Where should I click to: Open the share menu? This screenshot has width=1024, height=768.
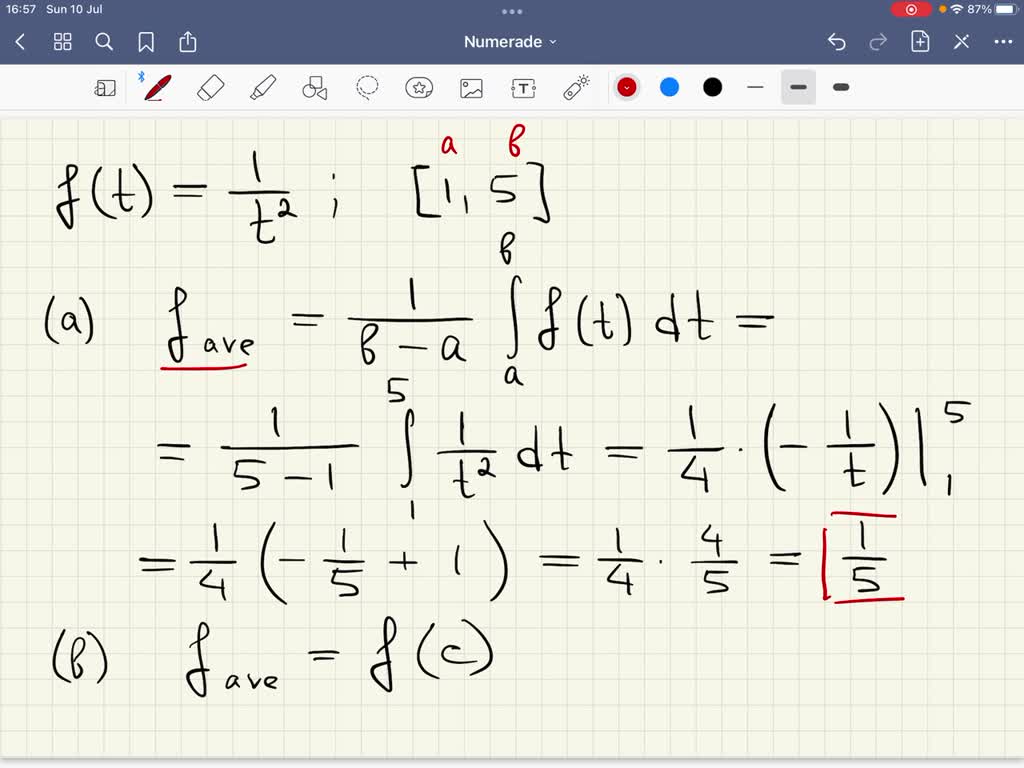pos(189,42)
